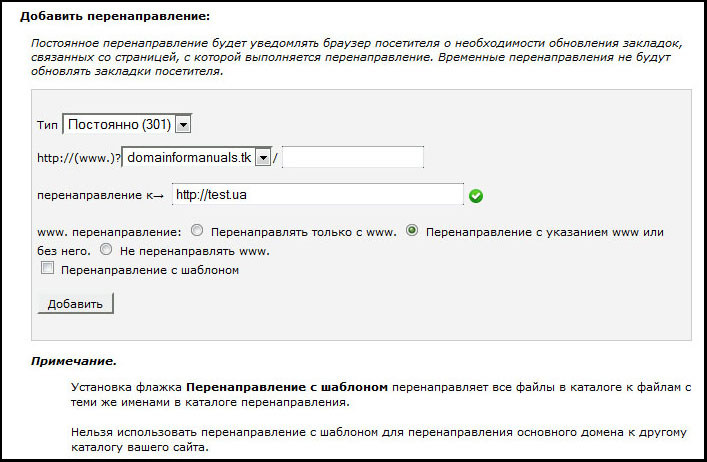Choose the redirect with or without www radio
Image resolution: width=707 pixels, height=462 pixels.
pos(411,230)
